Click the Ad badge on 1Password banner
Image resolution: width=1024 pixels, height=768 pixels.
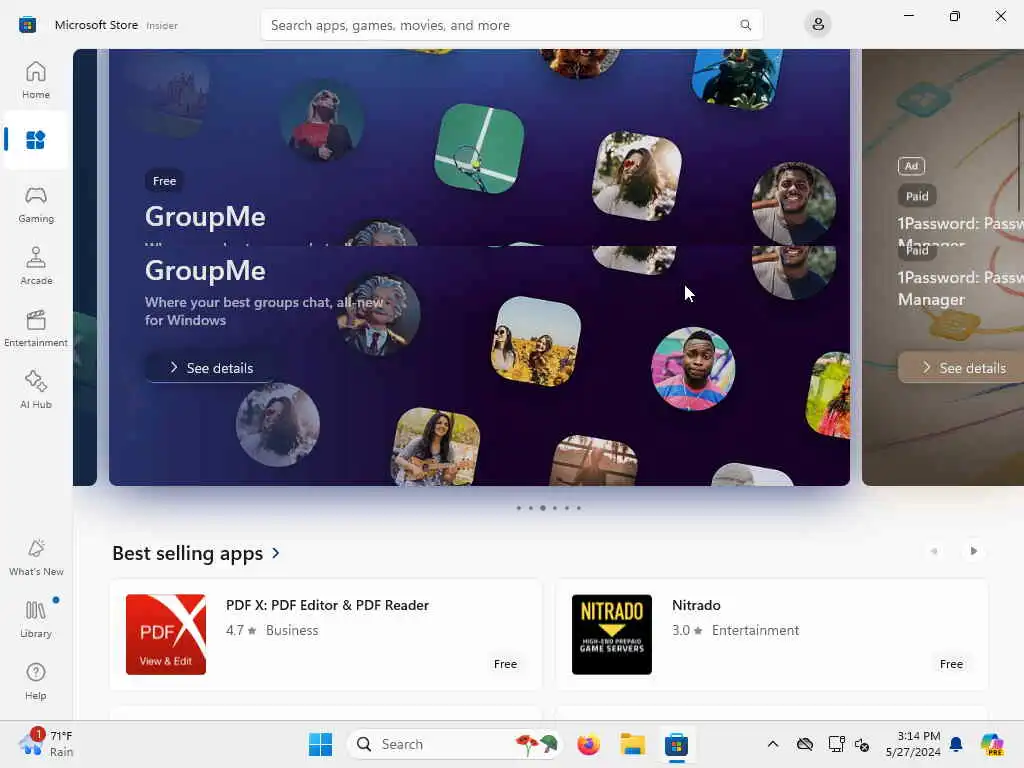pos(911,166)
